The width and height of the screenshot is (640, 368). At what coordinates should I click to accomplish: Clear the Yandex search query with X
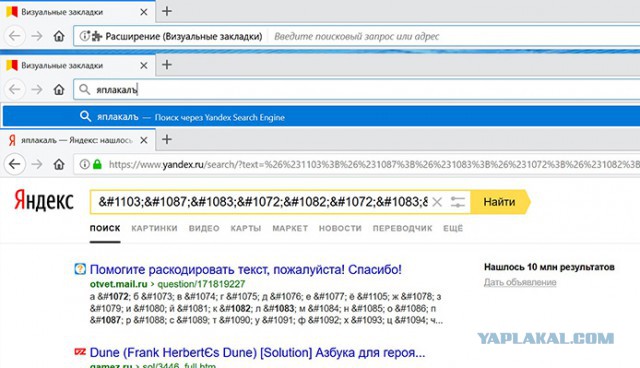click(x=437, y=202)
